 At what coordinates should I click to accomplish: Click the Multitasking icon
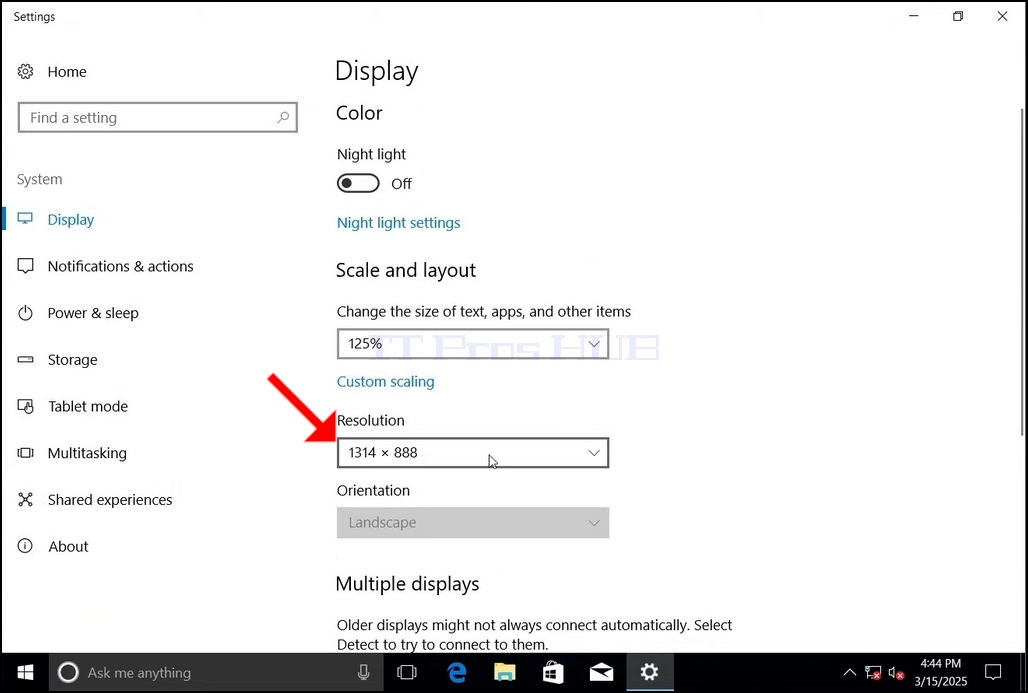coord(25,453)
